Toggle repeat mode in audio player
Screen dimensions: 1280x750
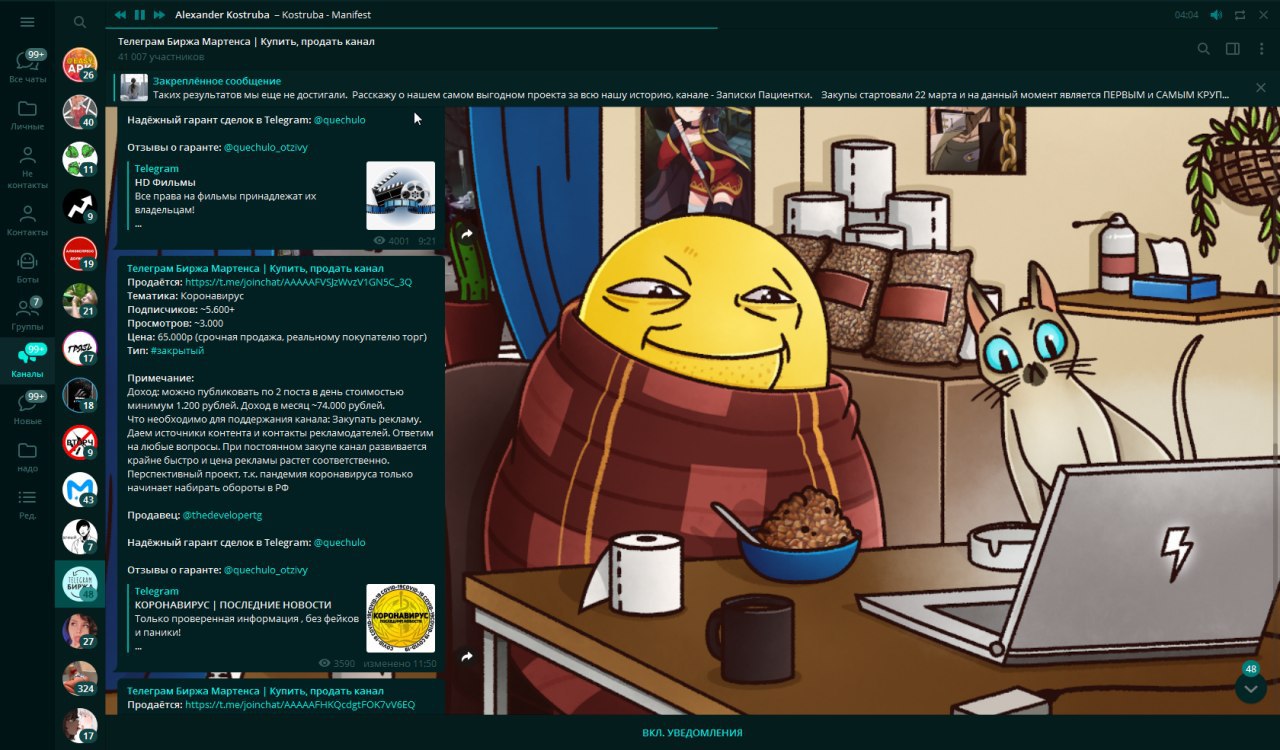(1240, 15)
